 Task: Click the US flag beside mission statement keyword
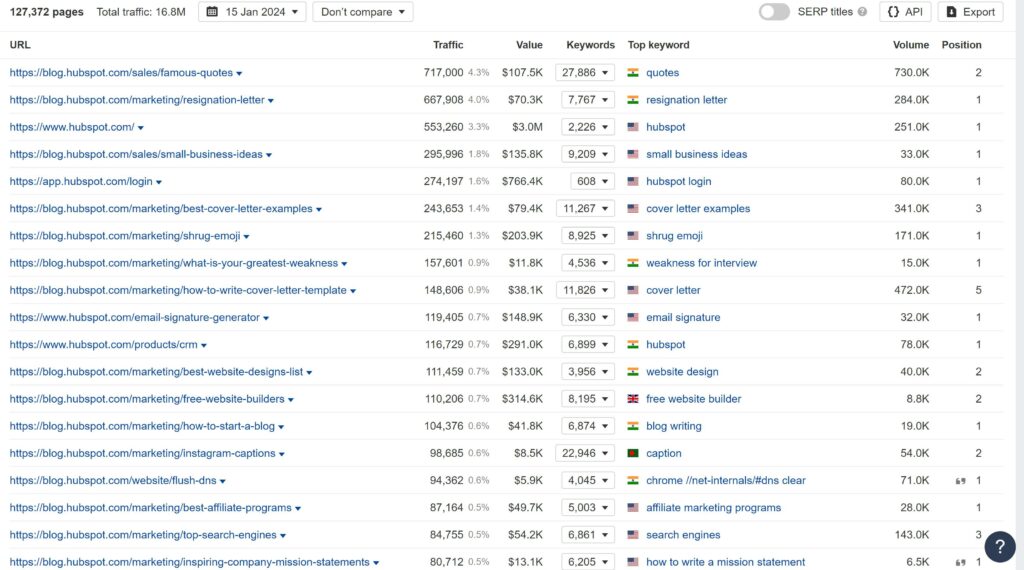(x=633, y=562)
